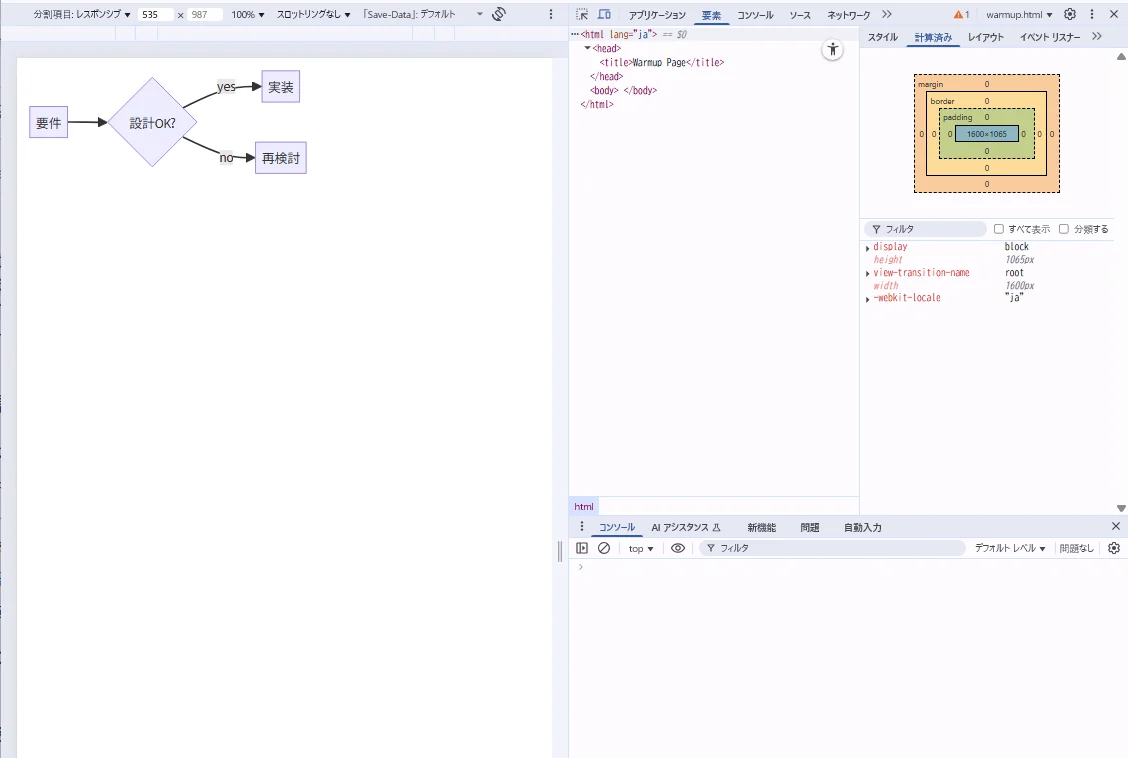Open console settings gear icon
The image size is (1128, 758).
point(1114,548)
